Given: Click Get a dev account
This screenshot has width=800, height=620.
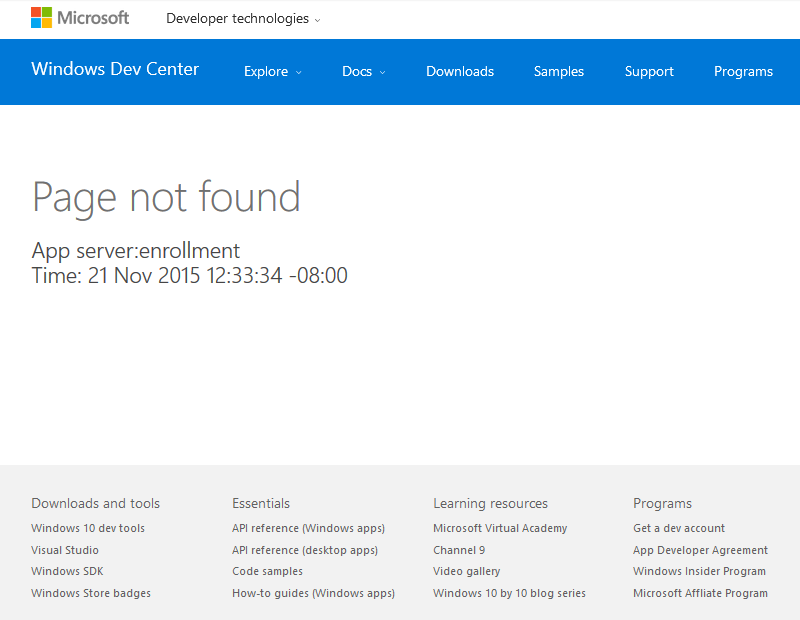Looking at the screenshot, I should [679, 527].
